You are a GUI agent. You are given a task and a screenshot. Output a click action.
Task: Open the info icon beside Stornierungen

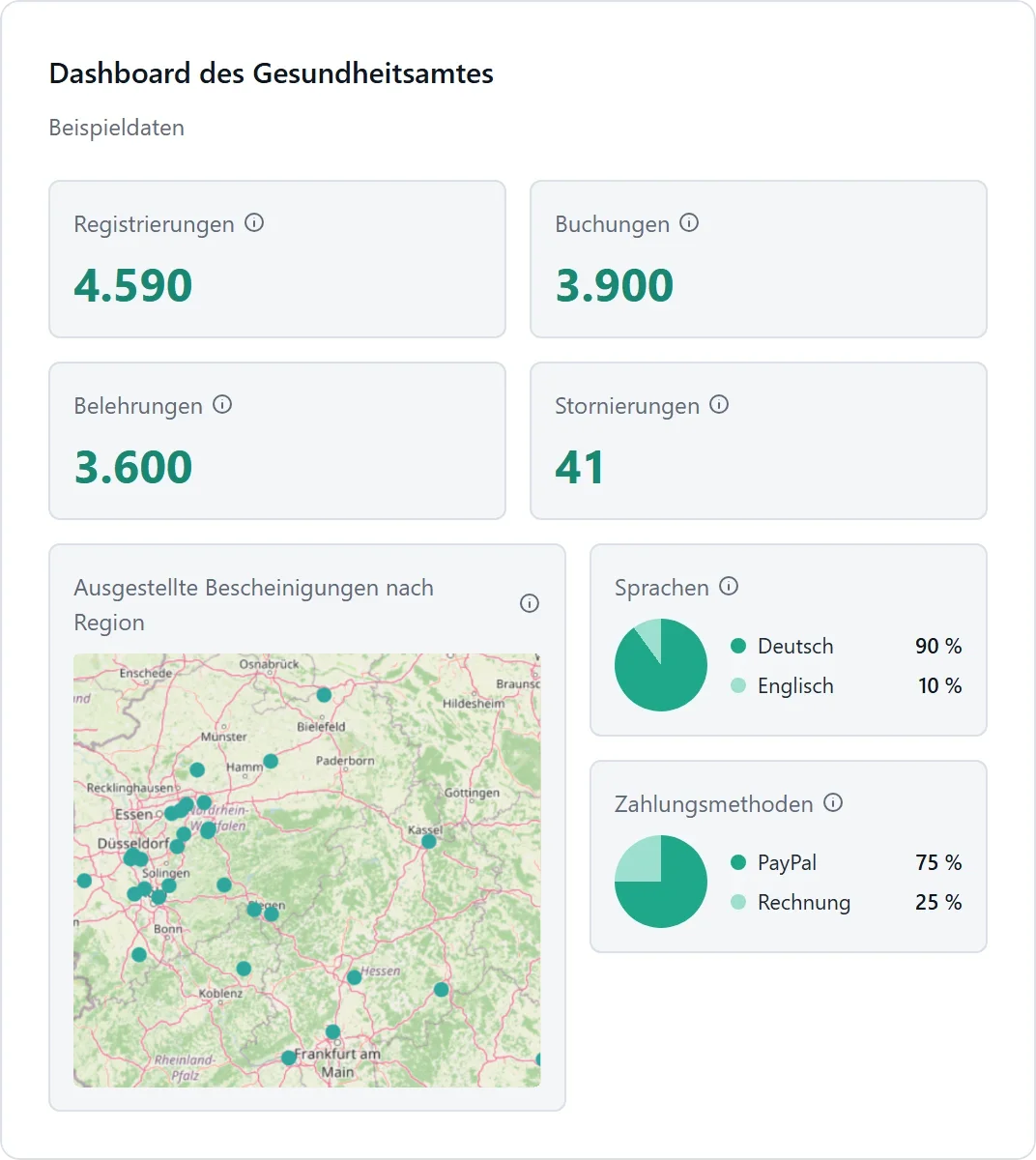[x=719, y=405]
